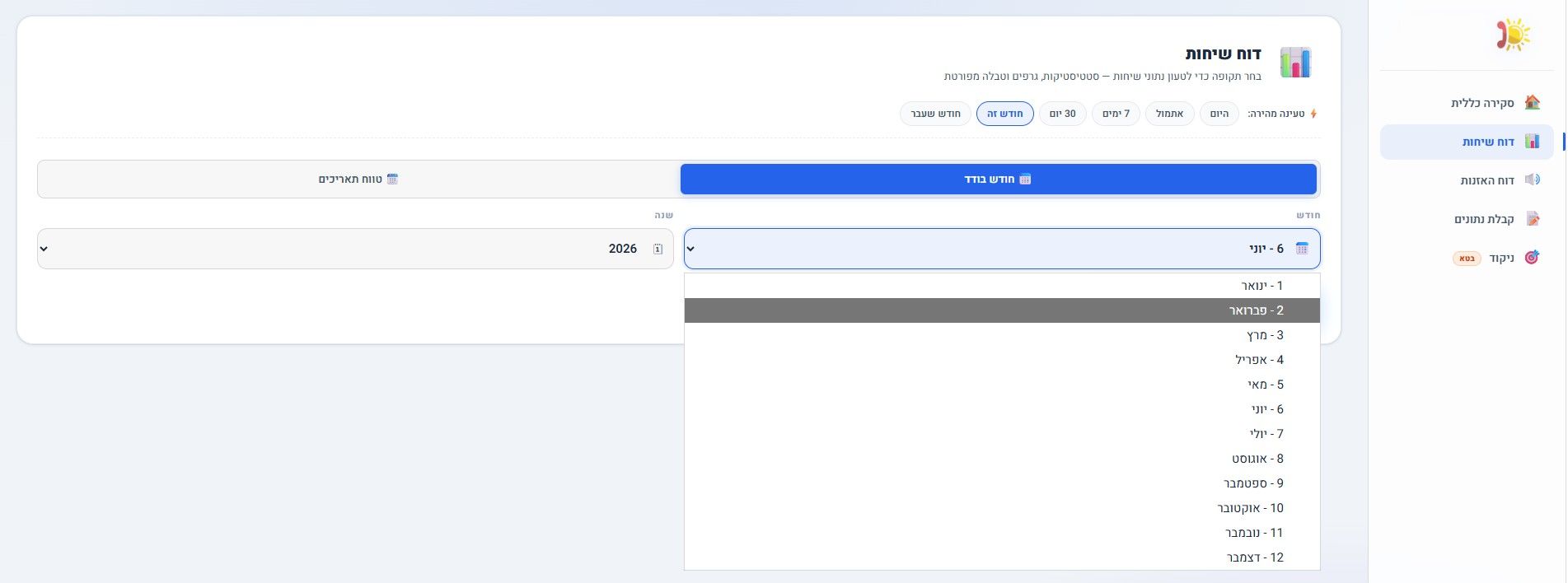Click the arrow of the year dropdown
1568x583 pixels.
coord(44,249)
